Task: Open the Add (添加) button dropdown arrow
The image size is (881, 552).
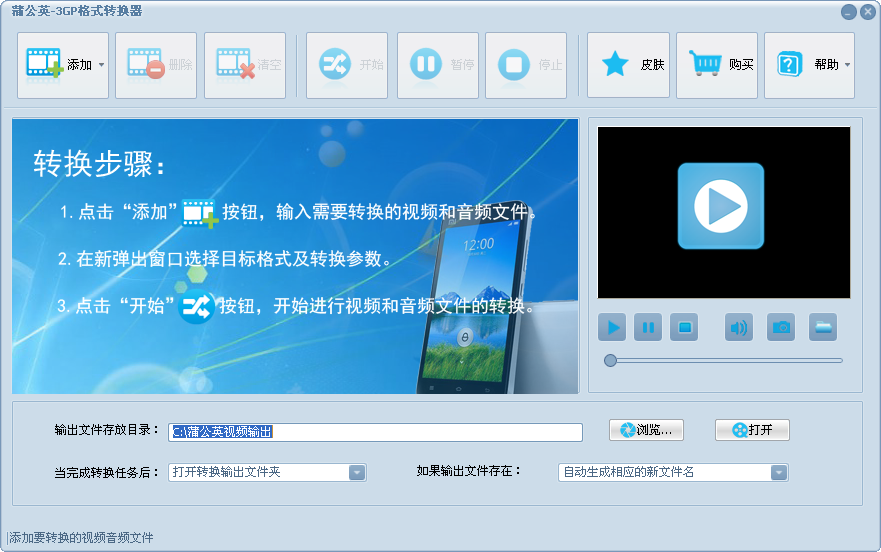Action: (x=101, y=65)
